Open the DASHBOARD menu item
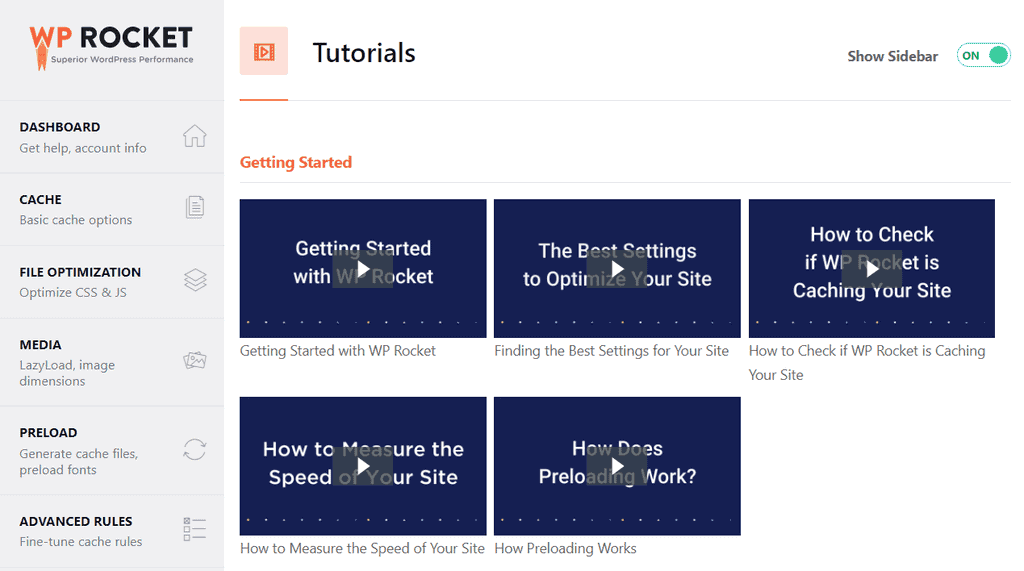 [112, 137]
